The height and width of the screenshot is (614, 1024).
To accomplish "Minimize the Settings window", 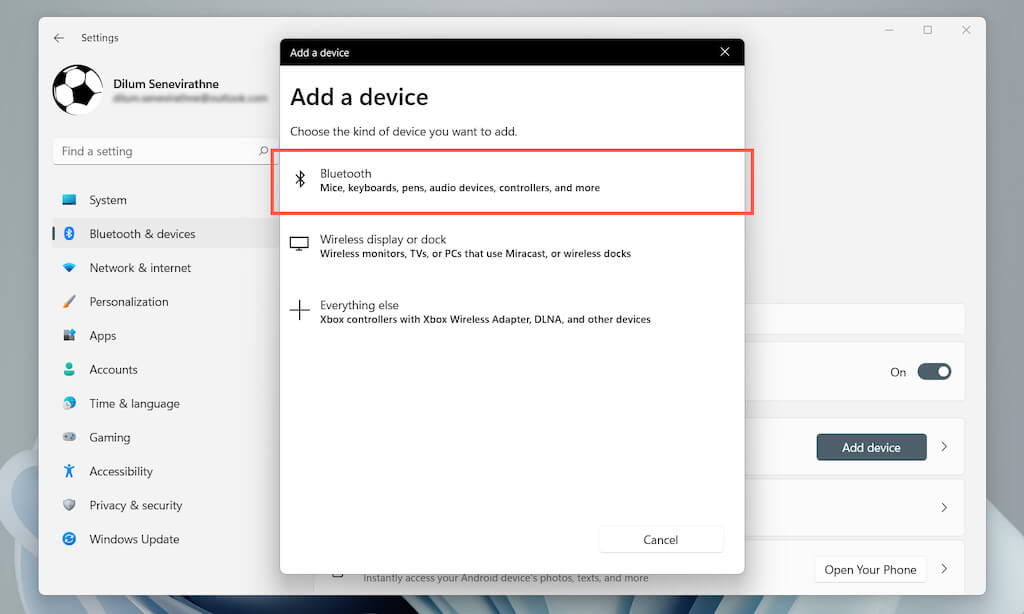I will [x=889, y=30].
